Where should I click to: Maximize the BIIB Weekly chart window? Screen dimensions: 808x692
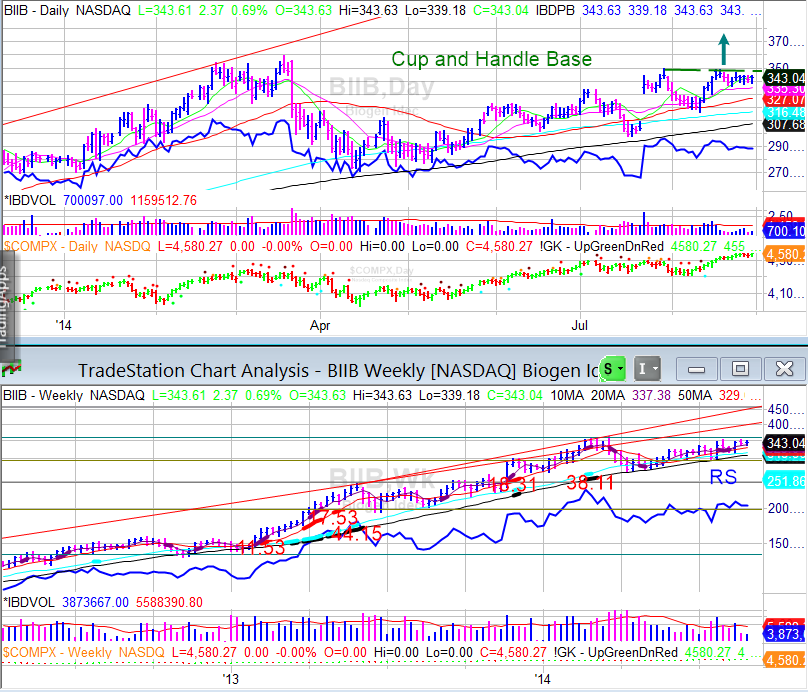point(740,369)
